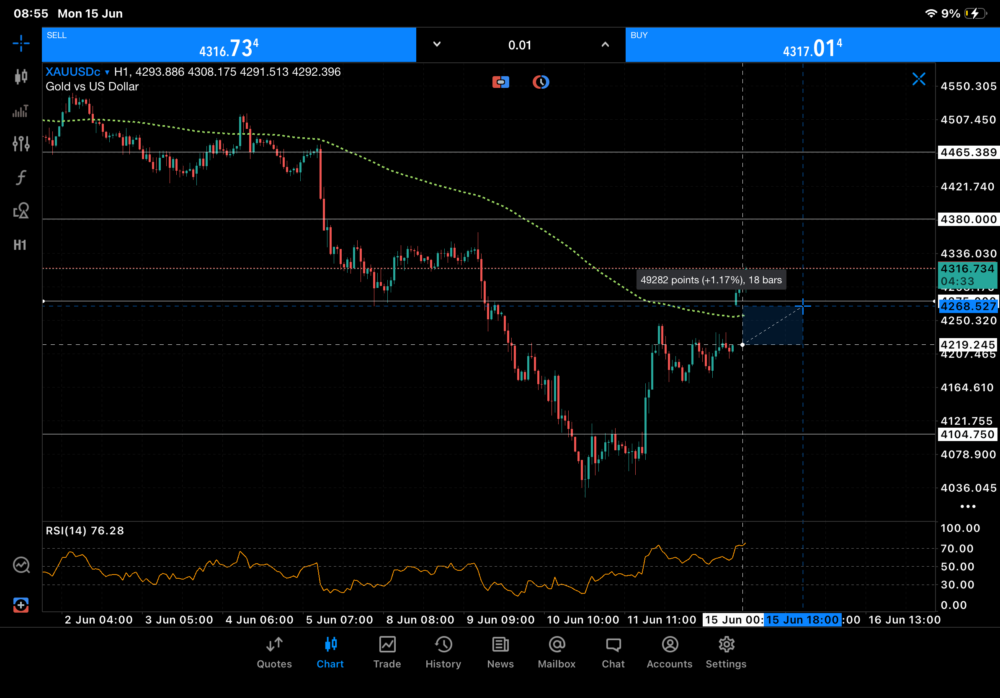
Task: Open the Trade tab
Action: click(x=387, y=653)
